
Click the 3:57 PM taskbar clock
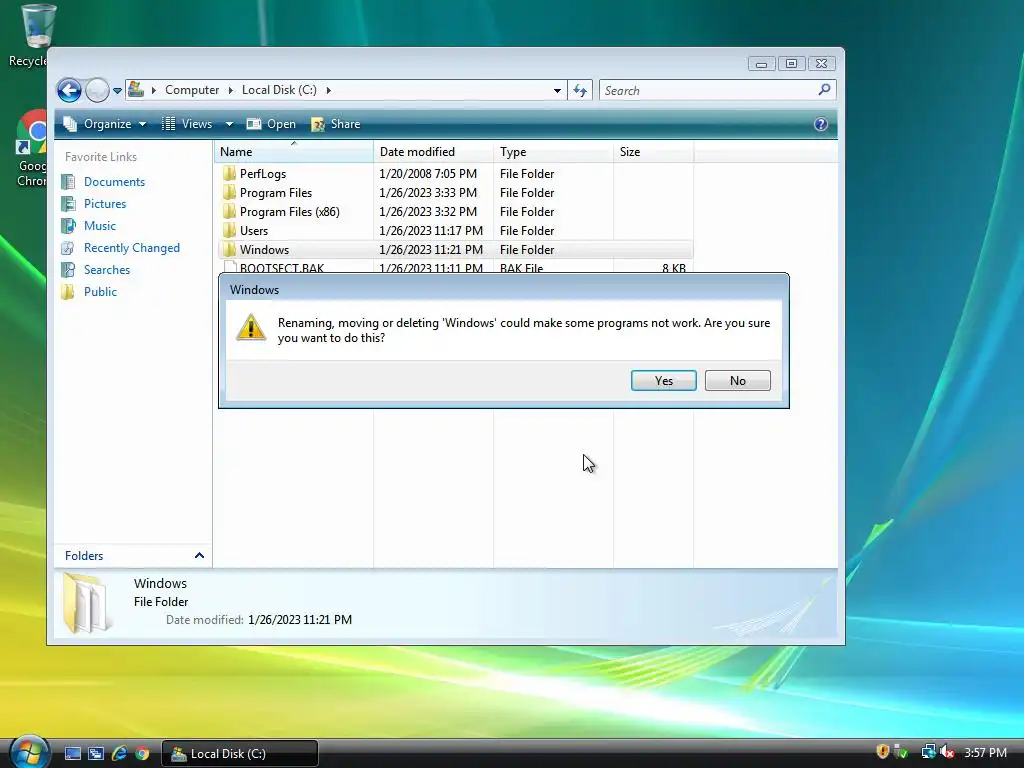[x=985, y=753]
